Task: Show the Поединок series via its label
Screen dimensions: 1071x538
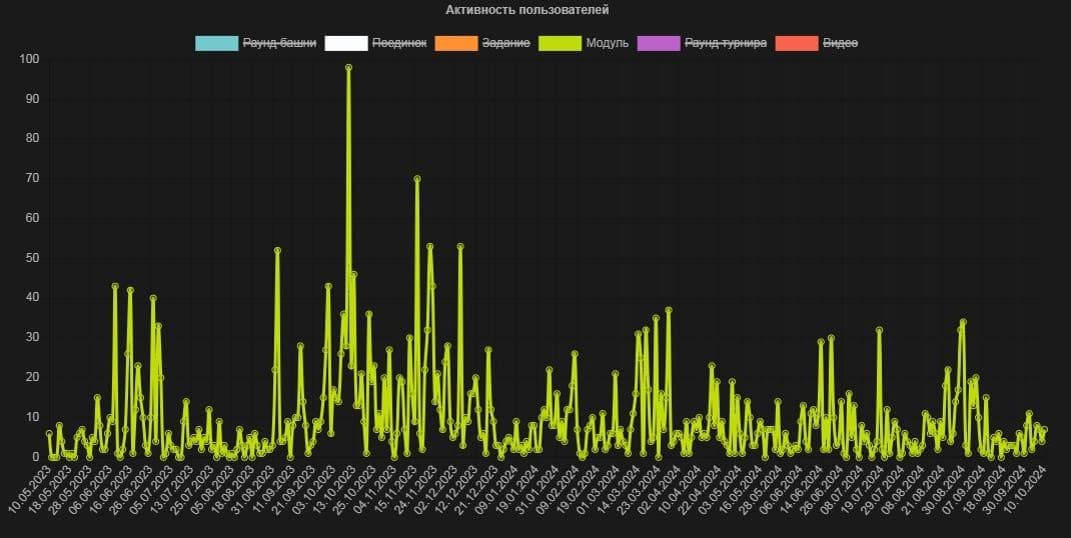Action: [x=399, y=43]
